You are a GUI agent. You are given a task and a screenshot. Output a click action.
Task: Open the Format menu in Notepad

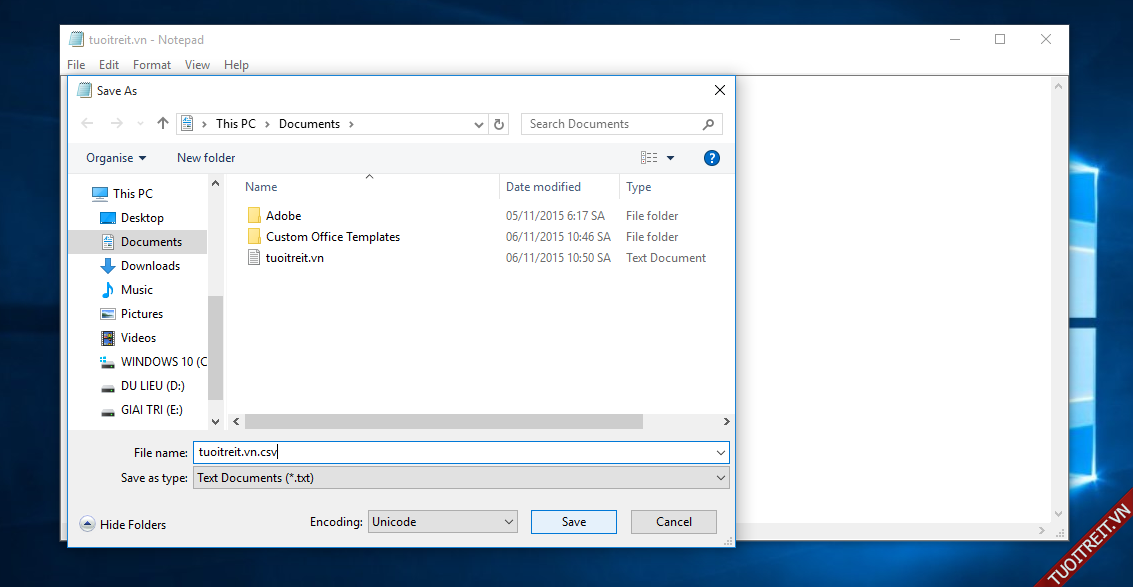tap(152, 65)
